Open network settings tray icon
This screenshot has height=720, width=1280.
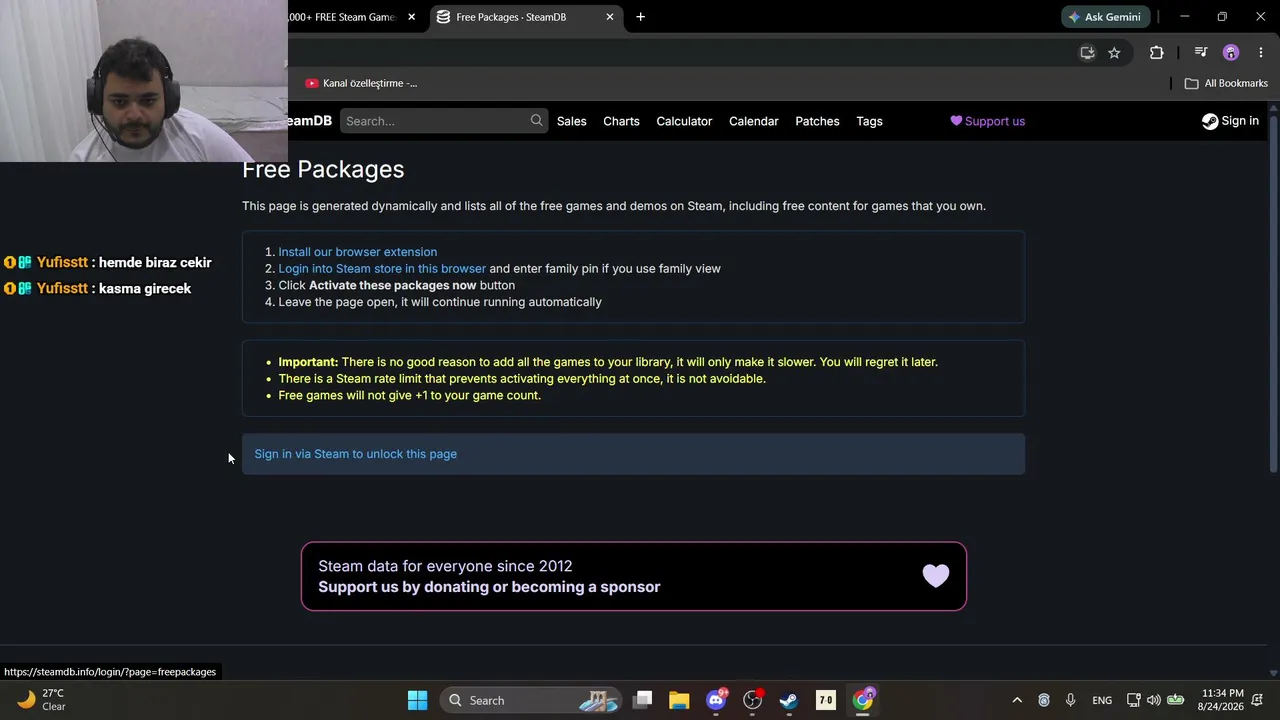(x=1133, y=700)
